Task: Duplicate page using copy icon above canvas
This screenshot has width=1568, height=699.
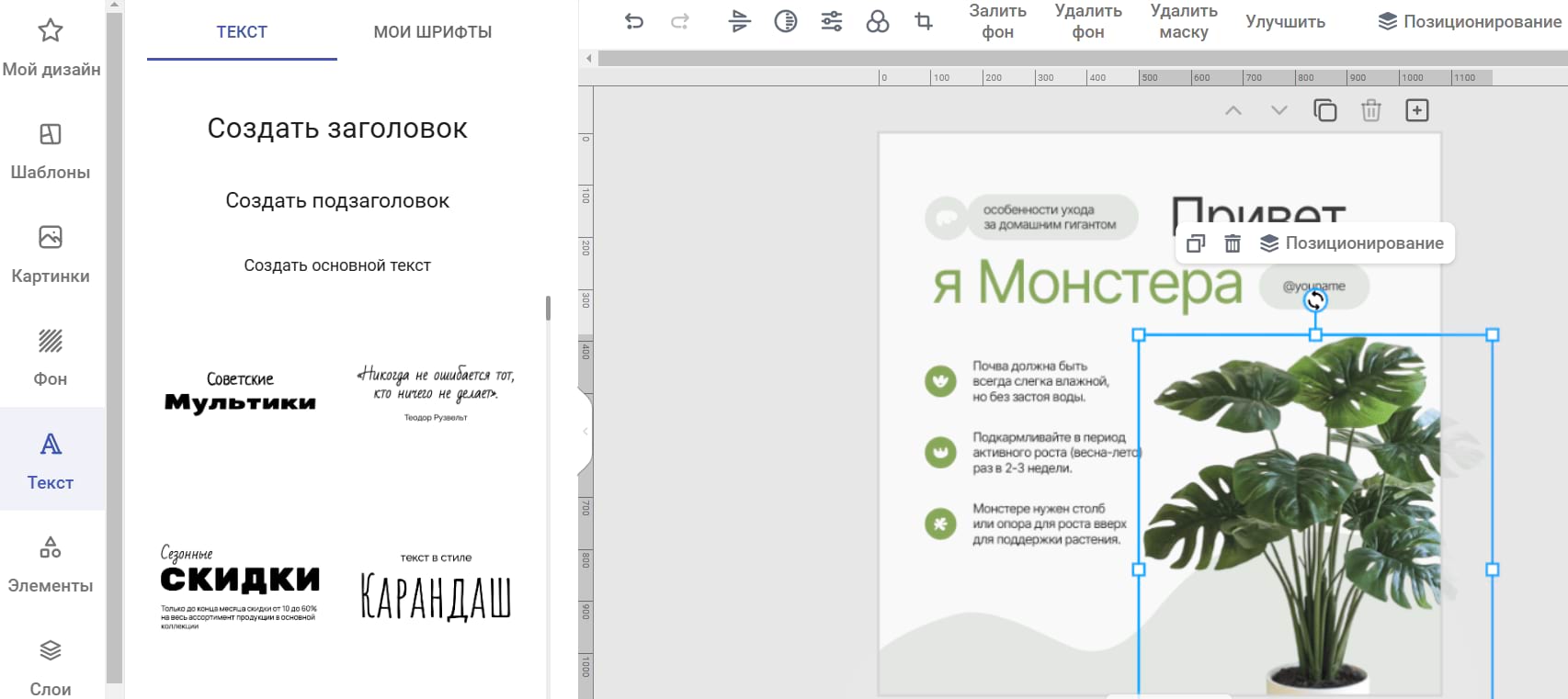Action: point(1324,110)
